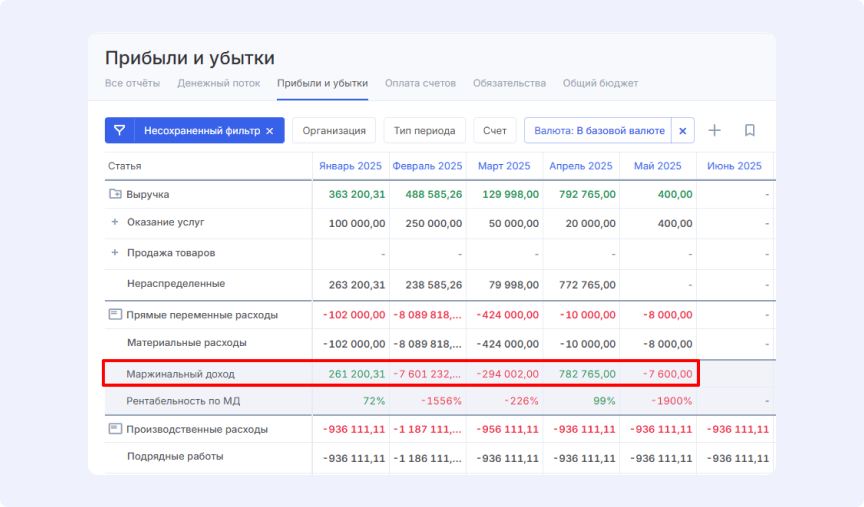Click the Май 2025 column header
This screenshot has height=507, width=864.
coord(657,166)
